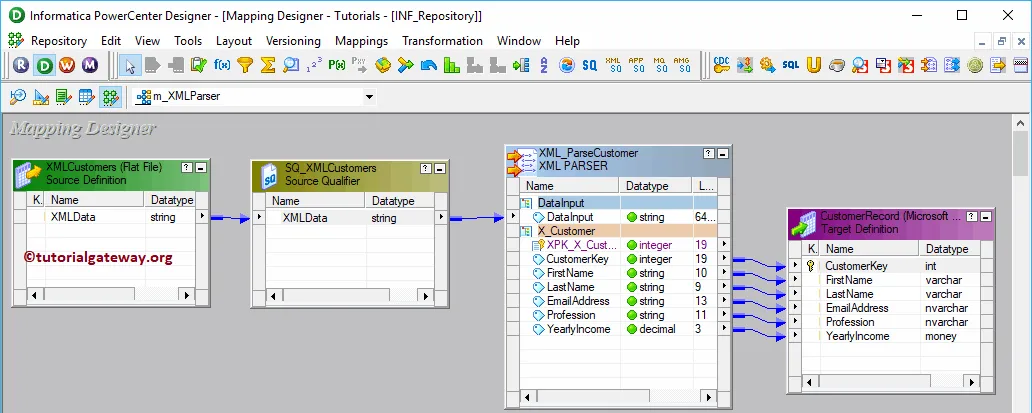This screenshot has width=1032, height=413.
Task: Open the Transformation menu
Action: click(442, 41)
